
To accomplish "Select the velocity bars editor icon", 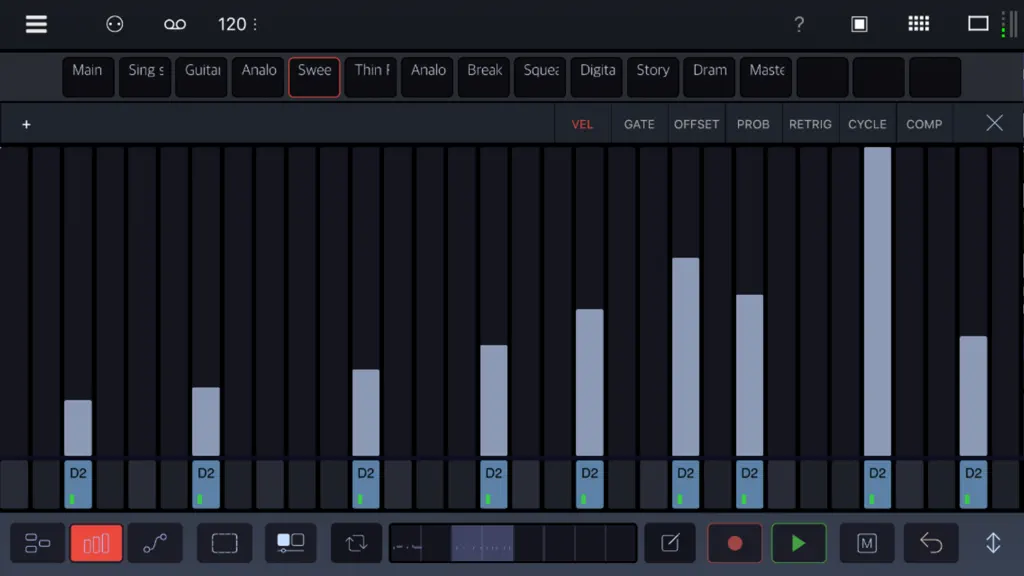I will point(96,543).
